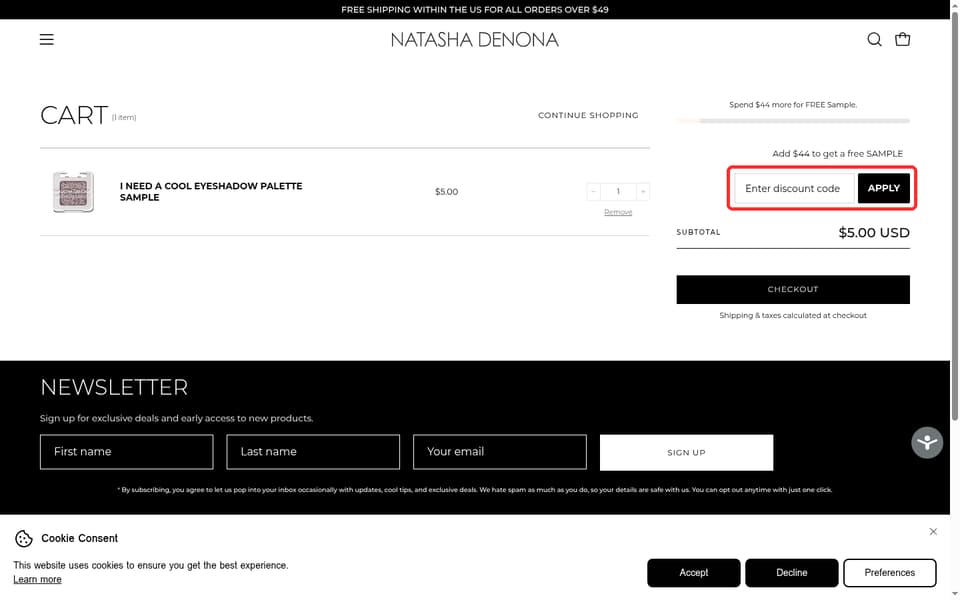The image size is (960, 600).
Task: Open the hamburger navigation menu
Action: coord(47,40)
